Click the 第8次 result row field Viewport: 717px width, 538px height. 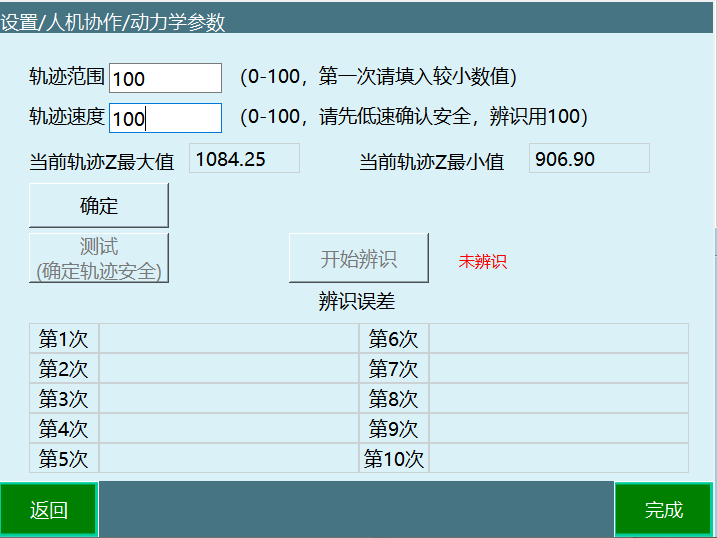tap(558, 398)
